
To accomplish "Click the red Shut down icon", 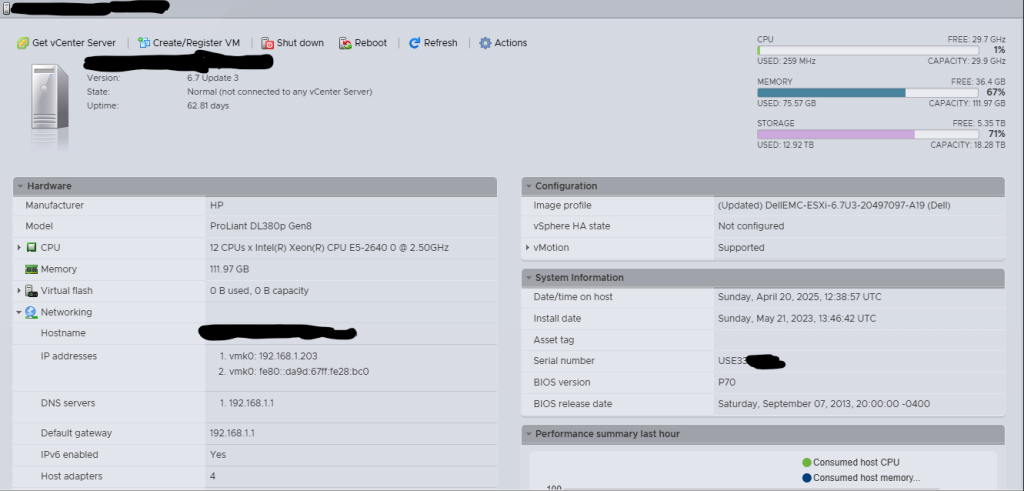I will click(x=267, y=43).
